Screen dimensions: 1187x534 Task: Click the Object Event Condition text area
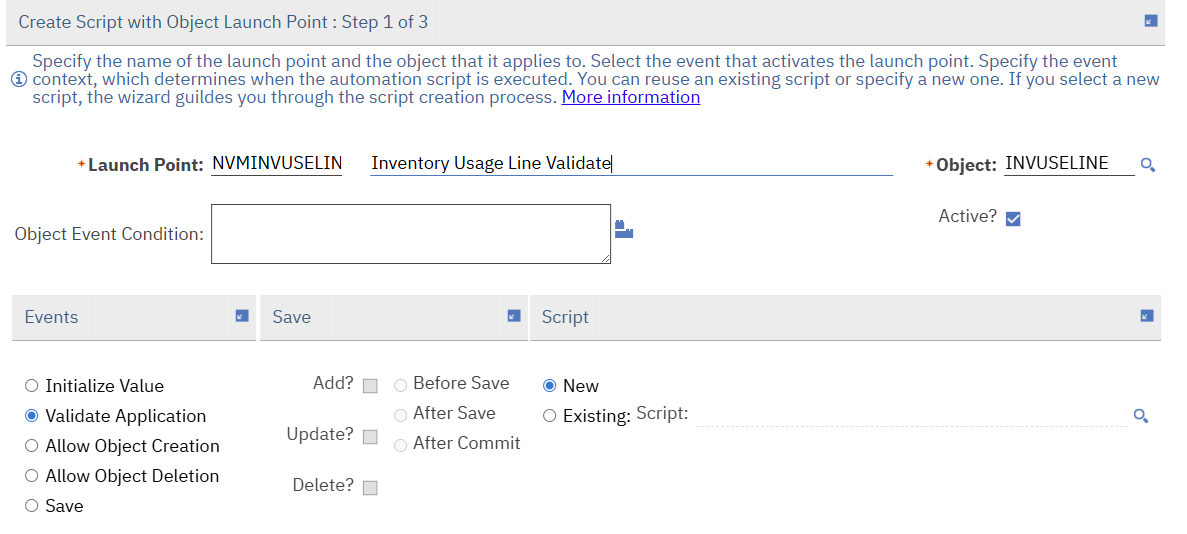tap(410, 234)
